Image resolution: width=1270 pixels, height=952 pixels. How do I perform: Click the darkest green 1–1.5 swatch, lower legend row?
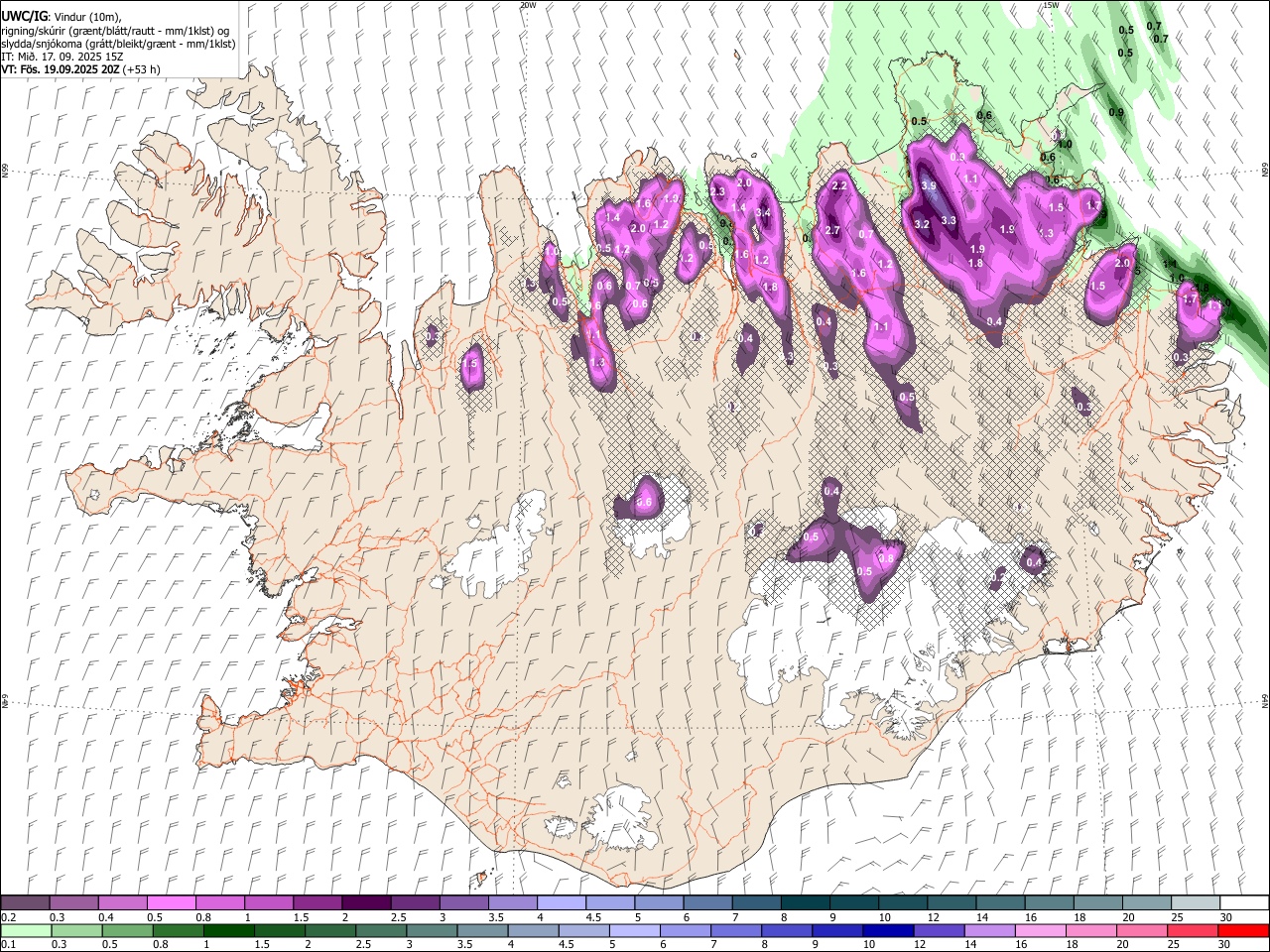[229, 930]
